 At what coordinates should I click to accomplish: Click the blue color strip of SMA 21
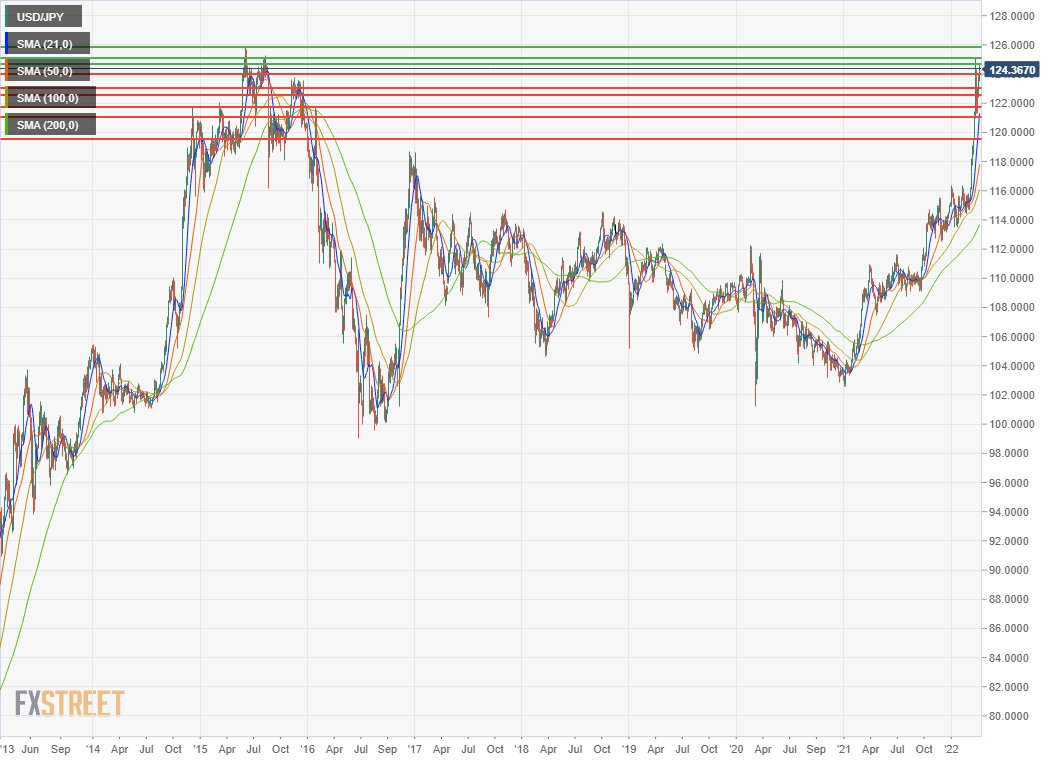point(7,44)
